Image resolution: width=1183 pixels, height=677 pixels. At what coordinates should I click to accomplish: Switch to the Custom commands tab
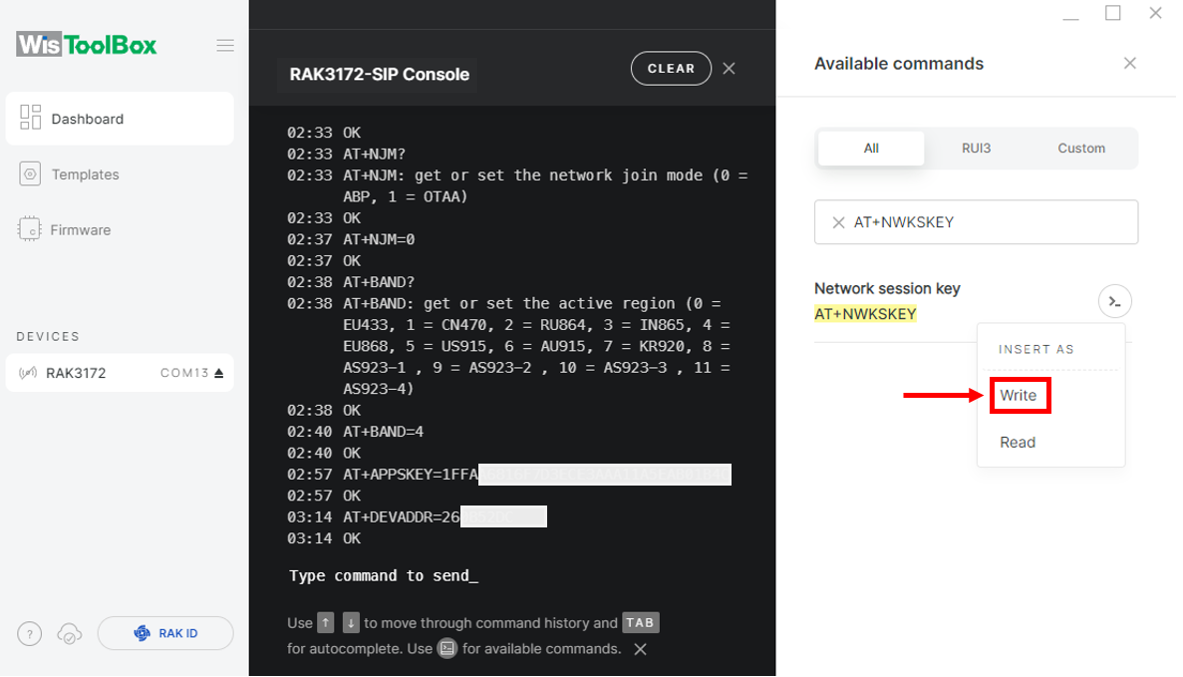click(x=1081, y=148)
